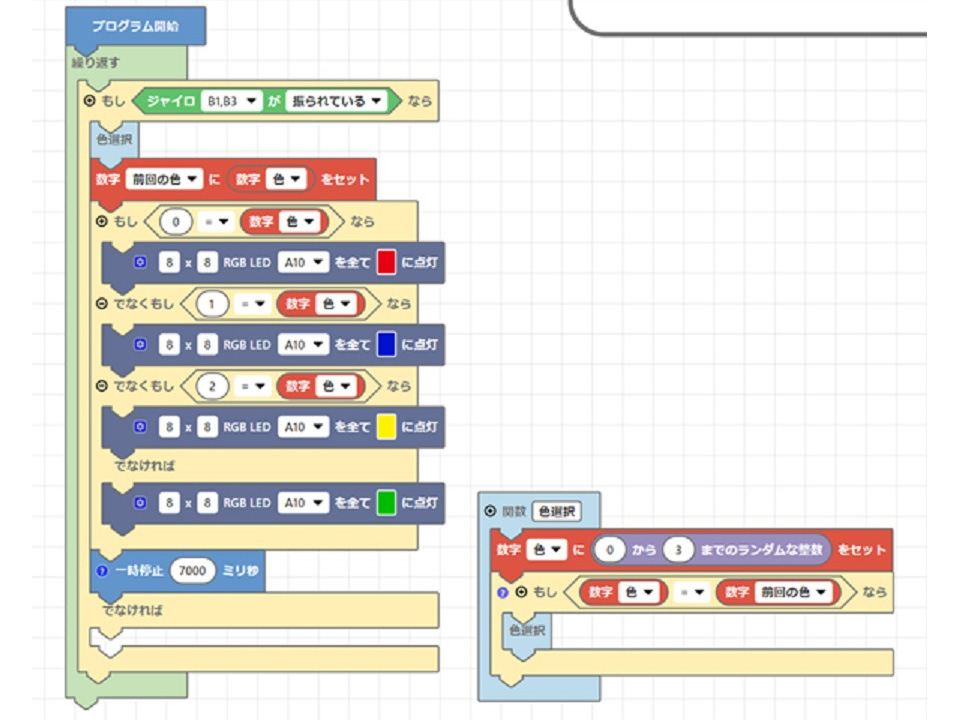Edit the random range maximum value 3
This screenshot has width=960, height=720.
[678, 550]
